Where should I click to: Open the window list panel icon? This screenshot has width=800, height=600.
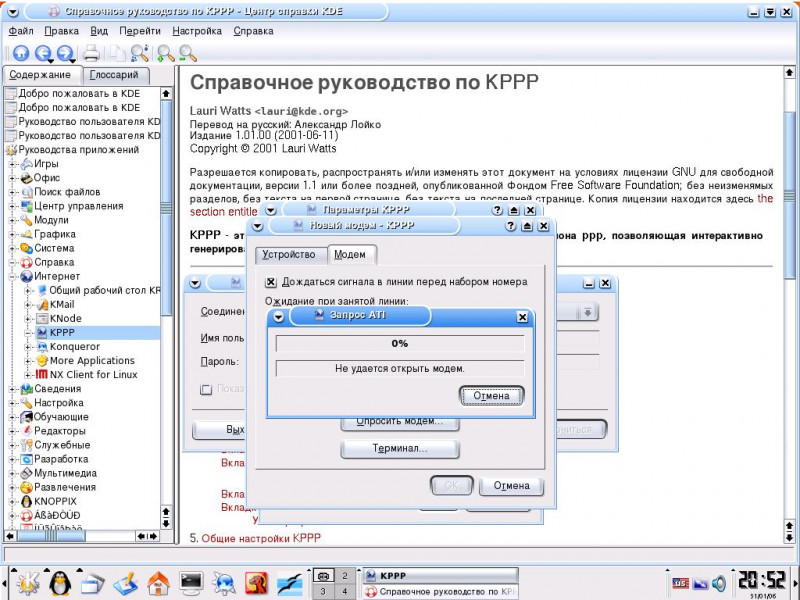coord(92,584)
